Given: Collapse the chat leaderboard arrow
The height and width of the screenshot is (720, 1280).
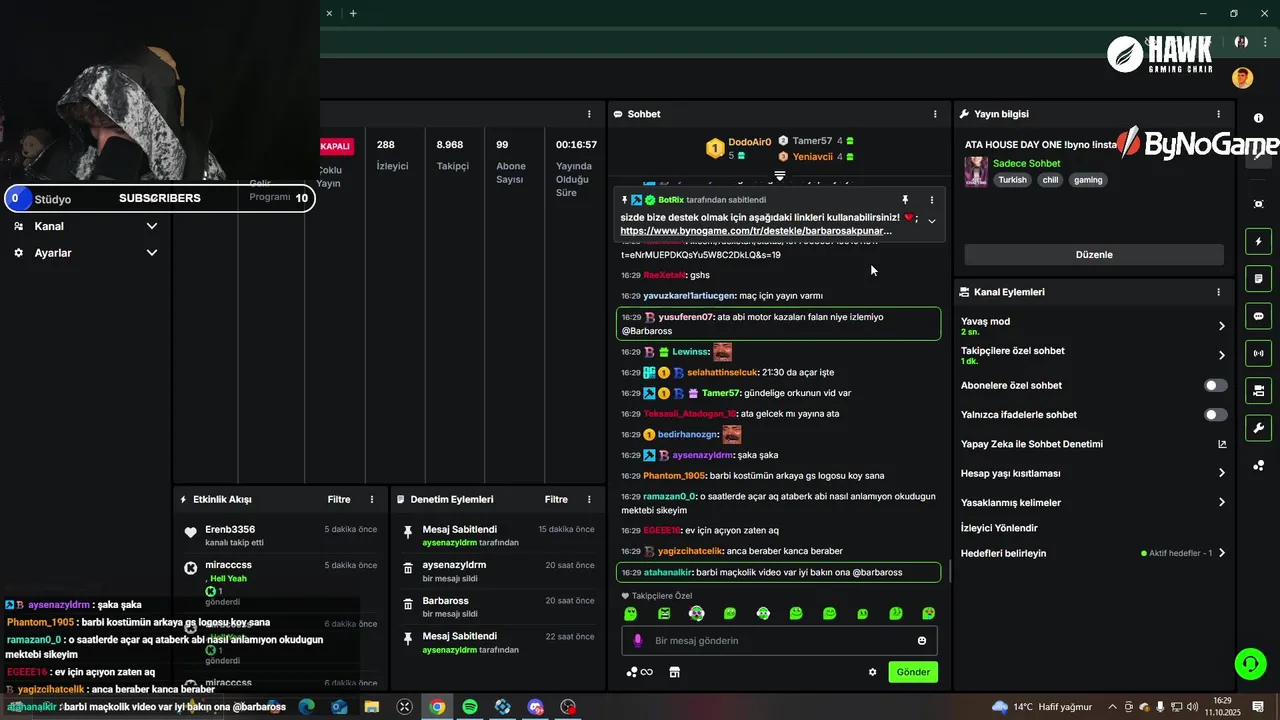Looking at the screenshot, I should pyautogui.click(x=780, y=175).
